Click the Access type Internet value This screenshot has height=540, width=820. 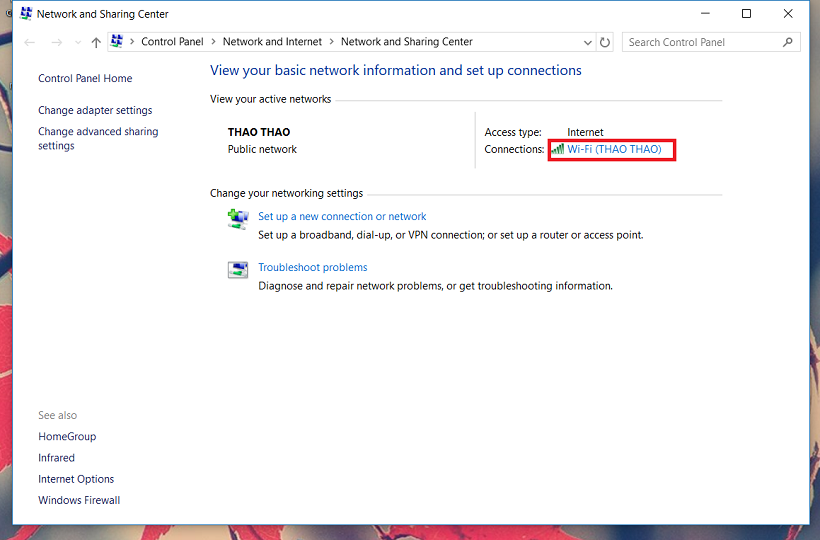pos(585,132)
